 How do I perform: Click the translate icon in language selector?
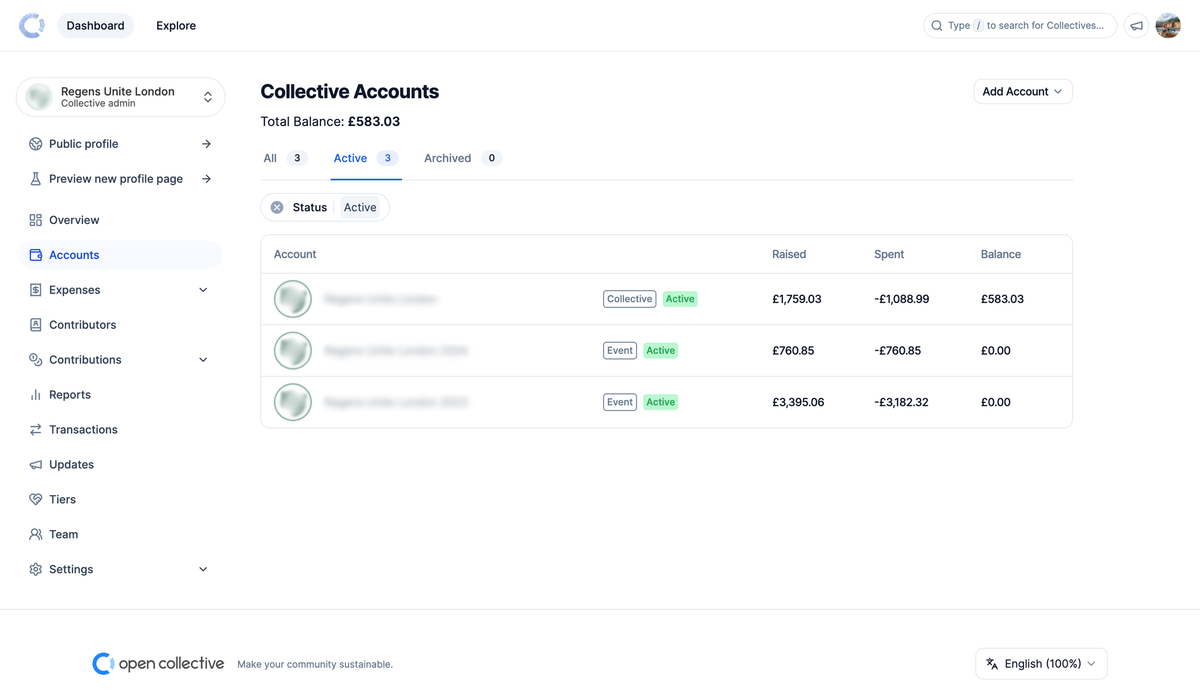pyautogui.click(x=992, y=664)
